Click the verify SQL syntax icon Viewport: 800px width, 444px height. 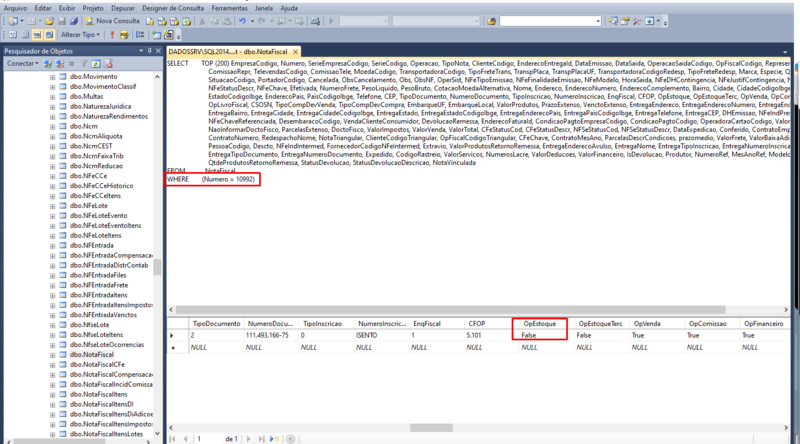[124, 35]
